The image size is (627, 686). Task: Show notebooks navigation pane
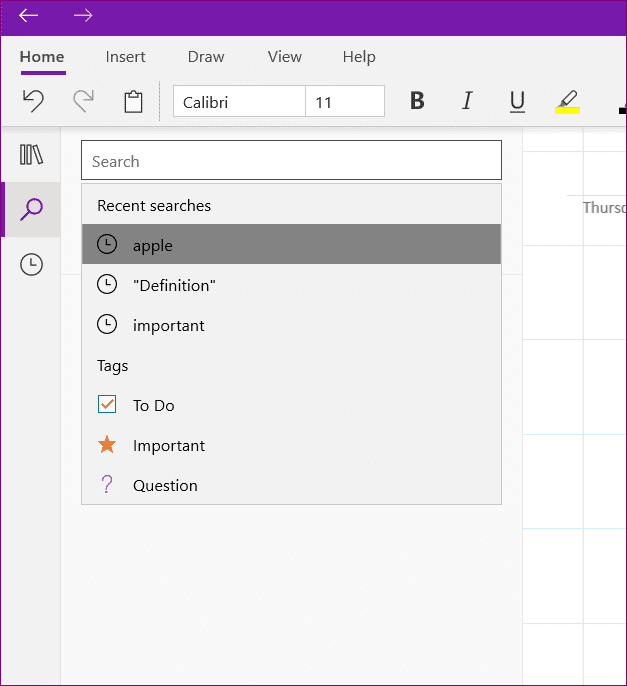pos(31,154)
